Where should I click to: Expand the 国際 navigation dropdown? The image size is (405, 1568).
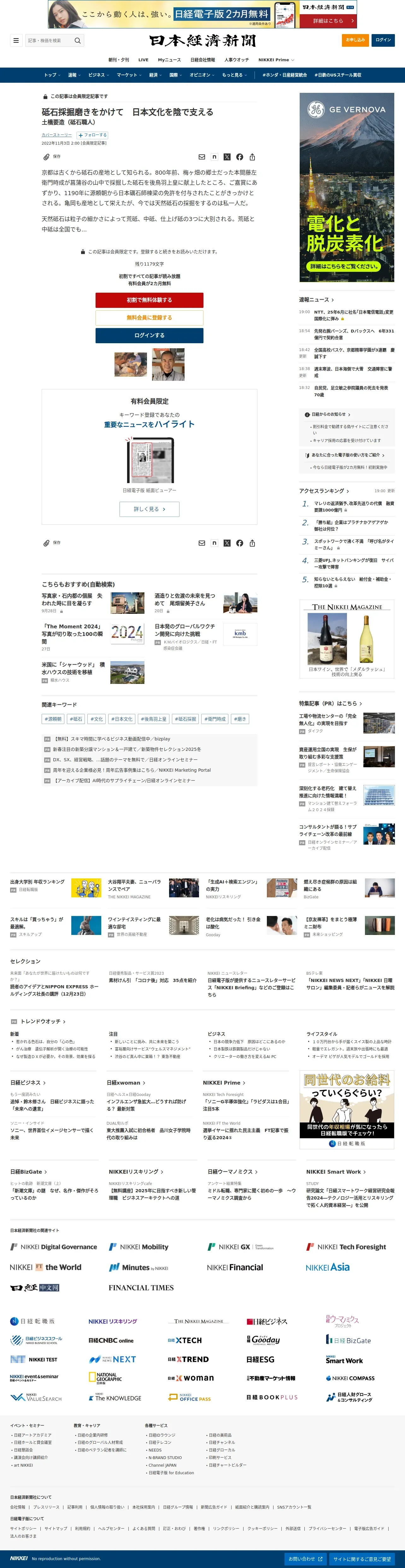176,75
